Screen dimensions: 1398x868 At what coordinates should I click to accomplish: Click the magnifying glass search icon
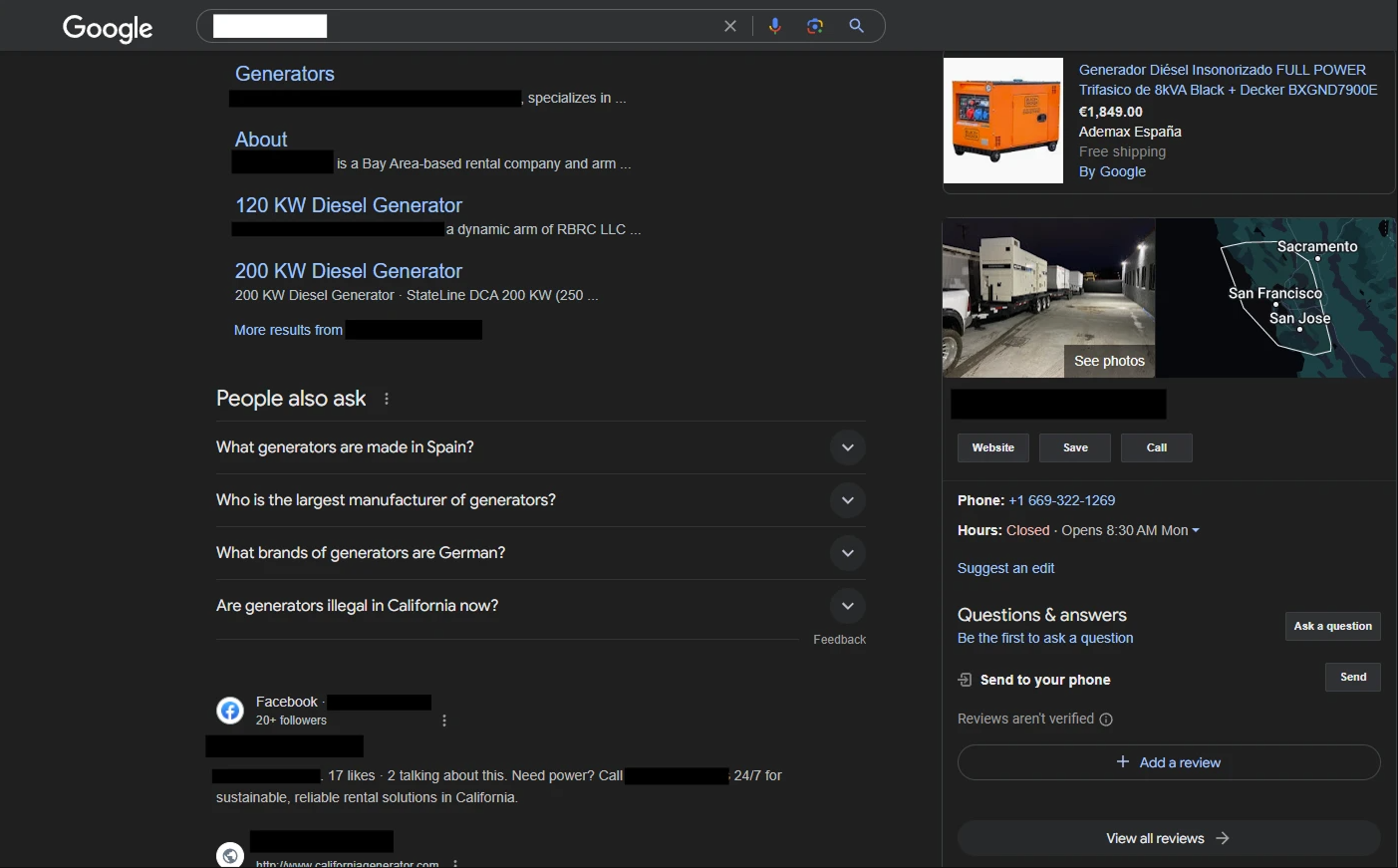pyautogui.click(x=856, y=26)
